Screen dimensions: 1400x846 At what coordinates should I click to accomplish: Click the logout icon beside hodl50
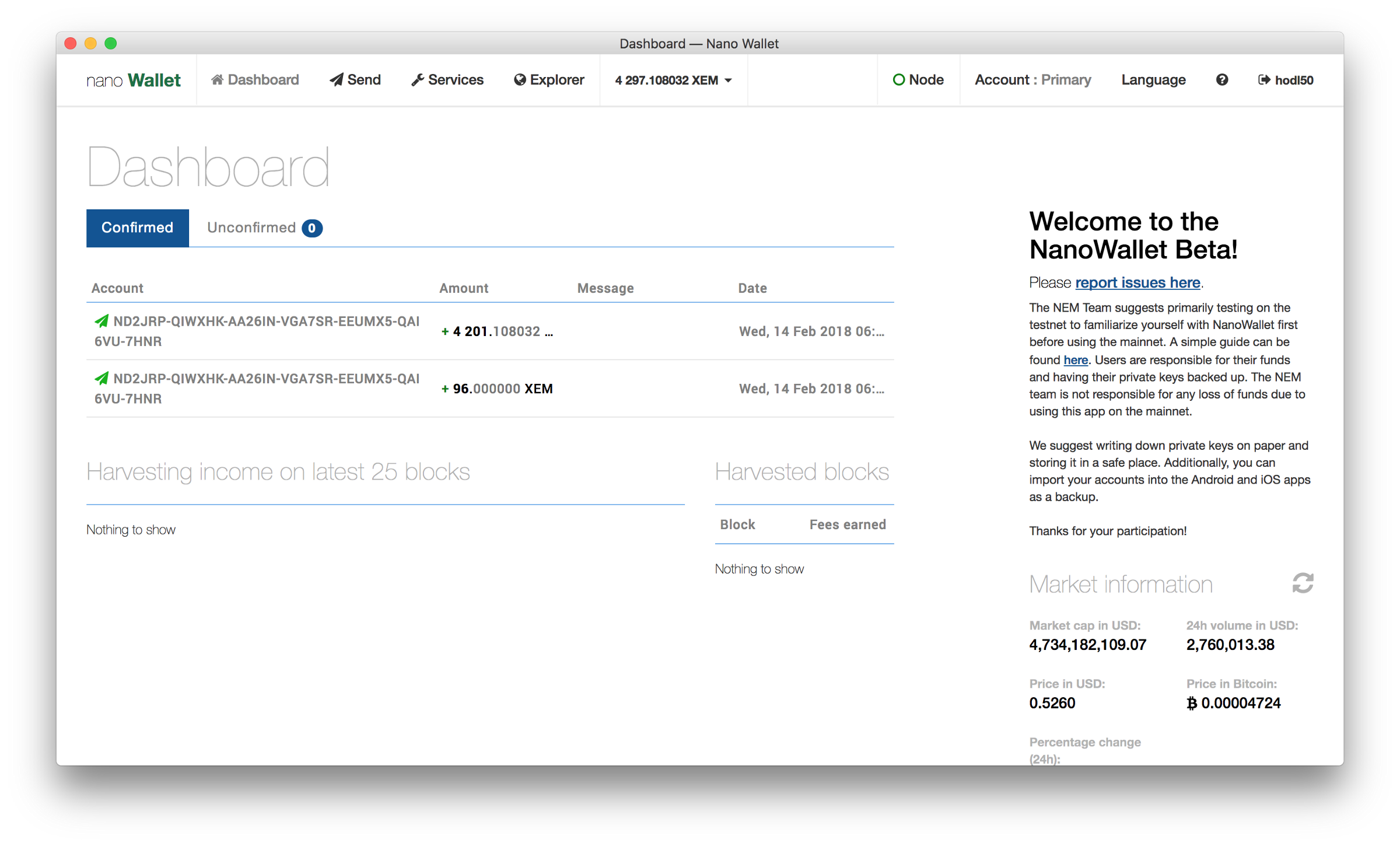coord(1264,80)
